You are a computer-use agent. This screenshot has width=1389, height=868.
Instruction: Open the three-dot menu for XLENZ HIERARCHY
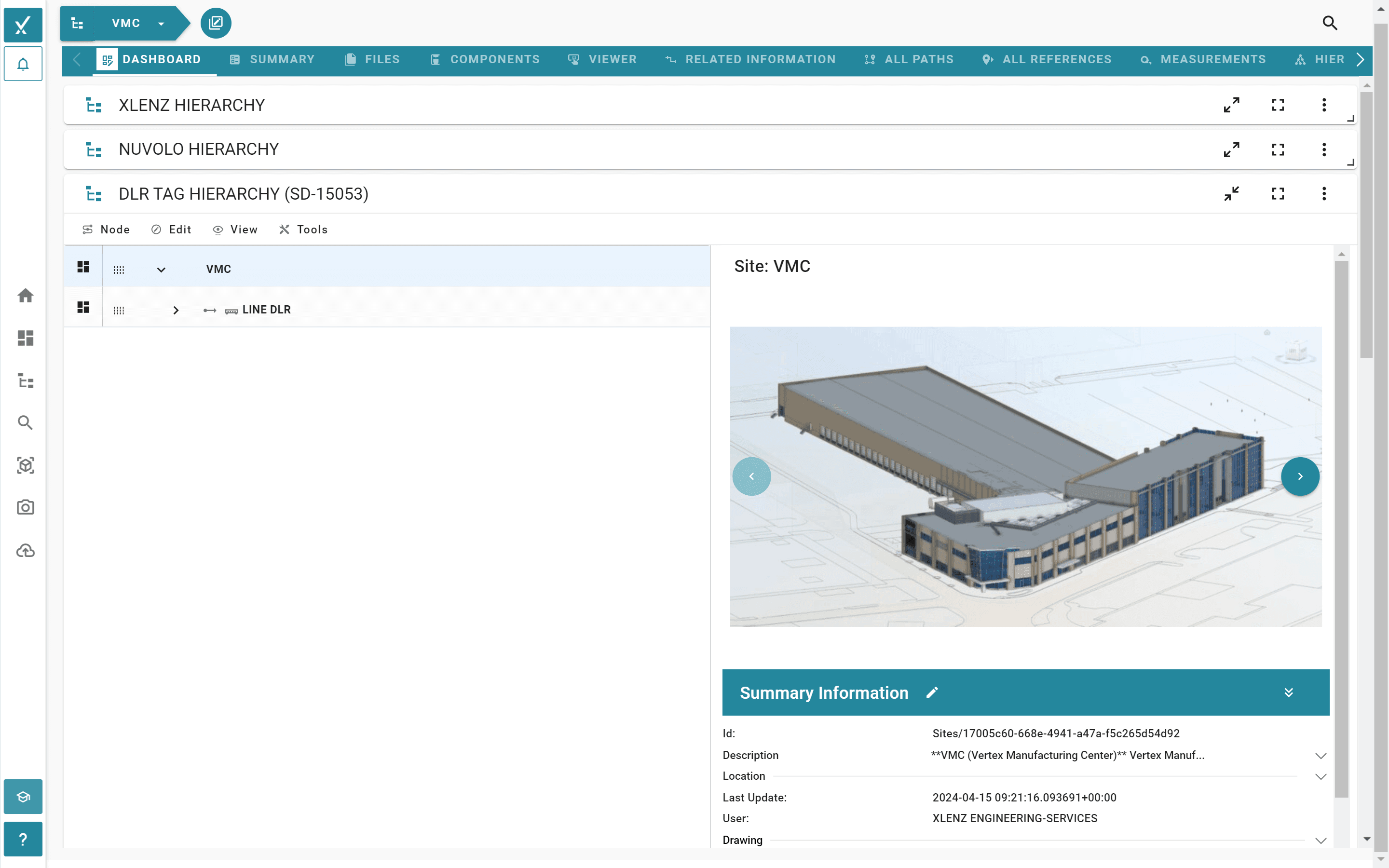point(1323,105)
